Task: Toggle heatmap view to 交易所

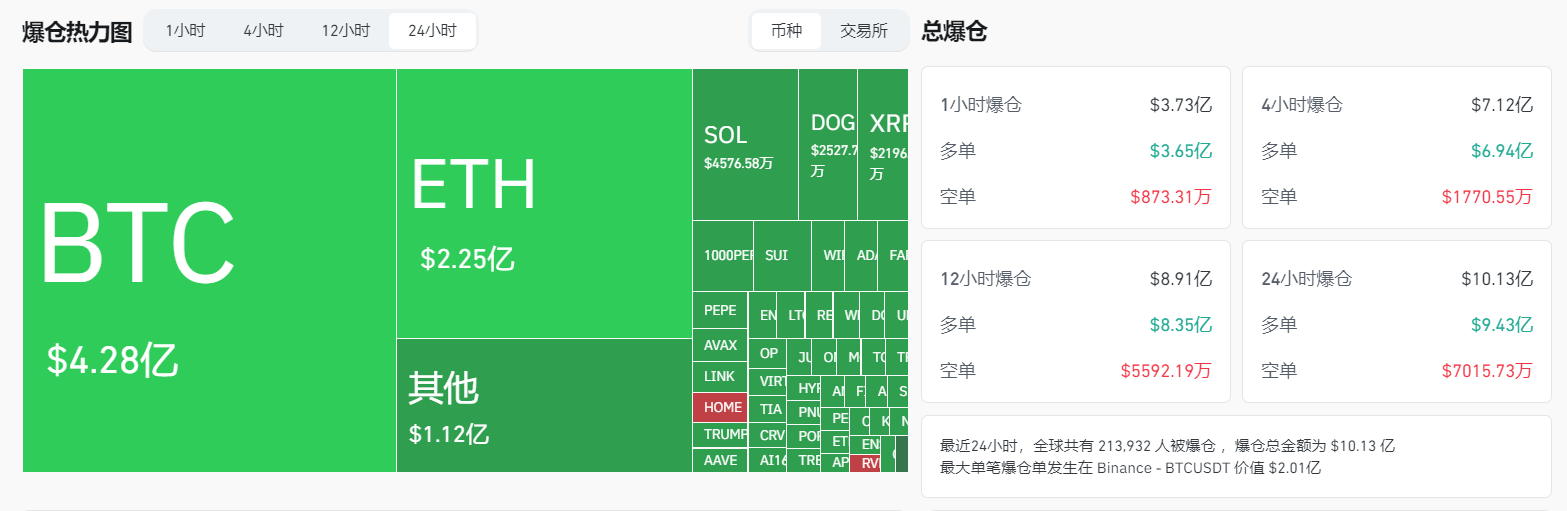Action: [864, 31]
